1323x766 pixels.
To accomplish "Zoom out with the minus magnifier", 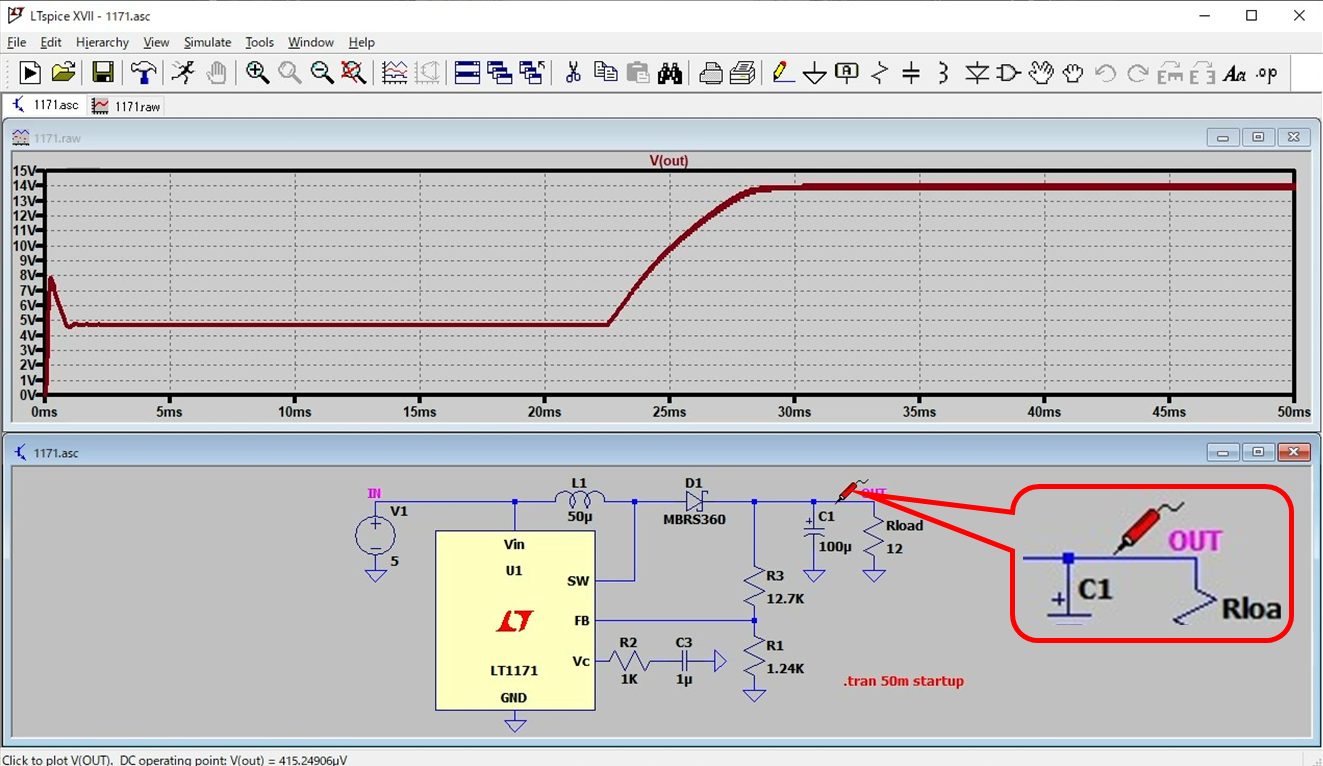I will click(322, 72).
